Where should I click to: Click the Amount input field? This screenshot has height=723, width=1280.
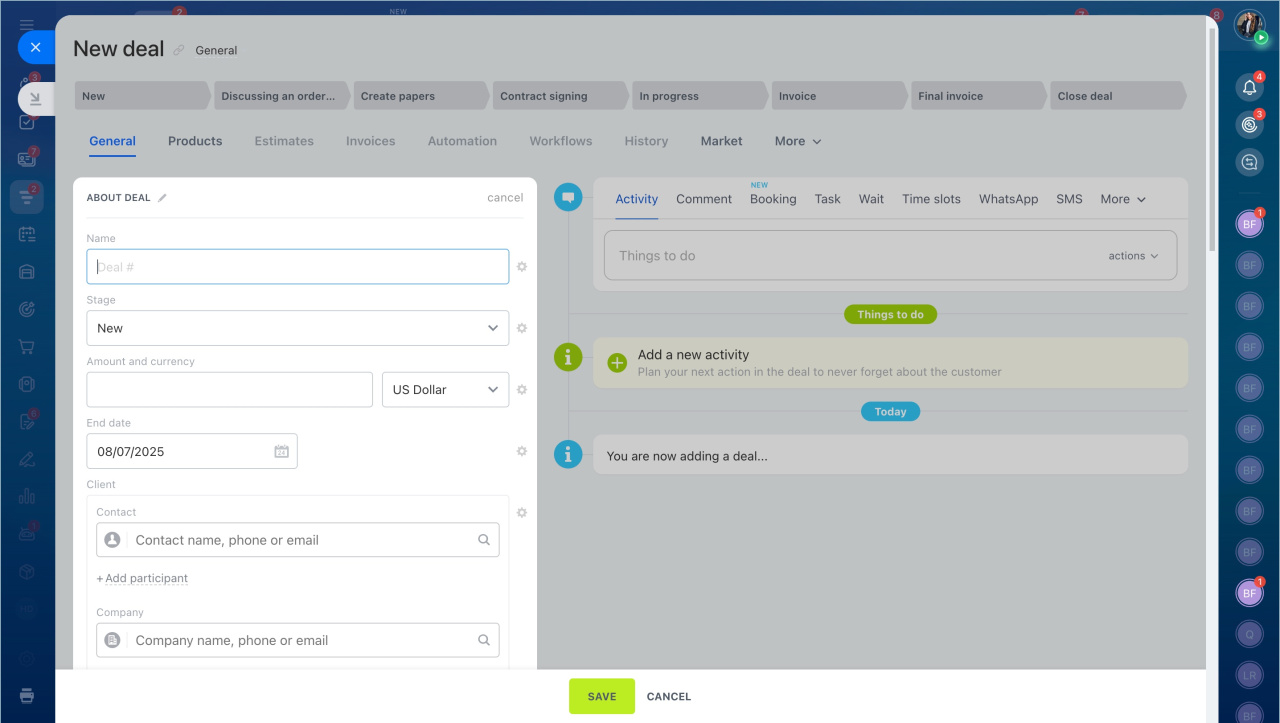coord(229,390)
